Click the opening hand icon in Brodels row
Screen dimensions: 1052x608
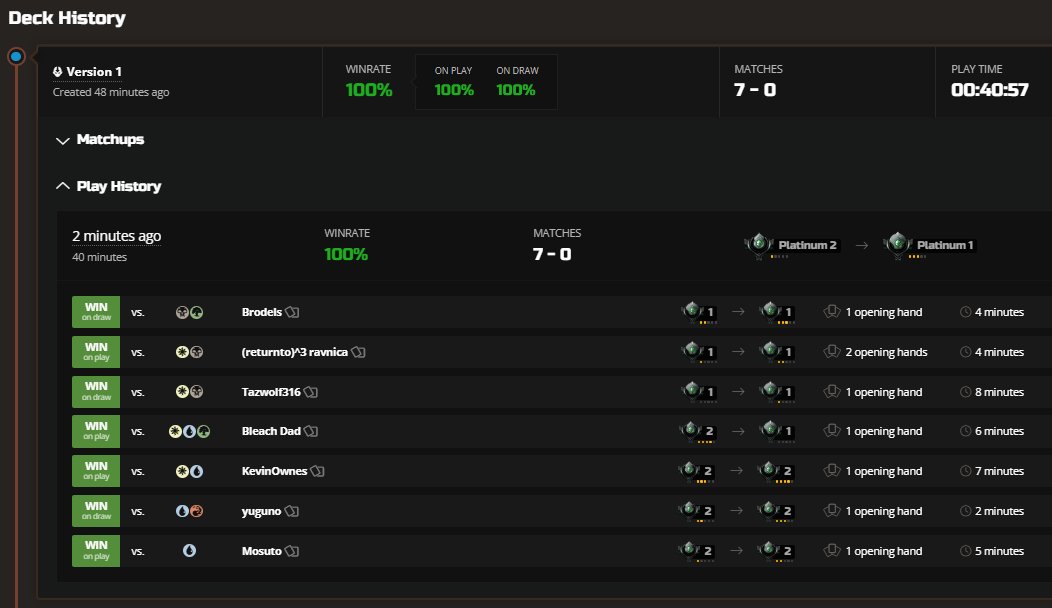pos(832,312)
